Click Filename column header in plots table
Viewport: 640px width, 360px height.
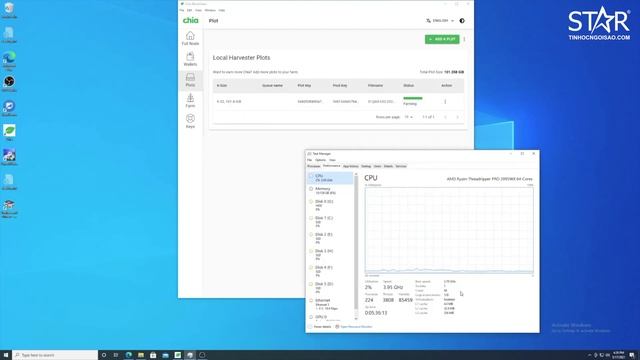376,86
